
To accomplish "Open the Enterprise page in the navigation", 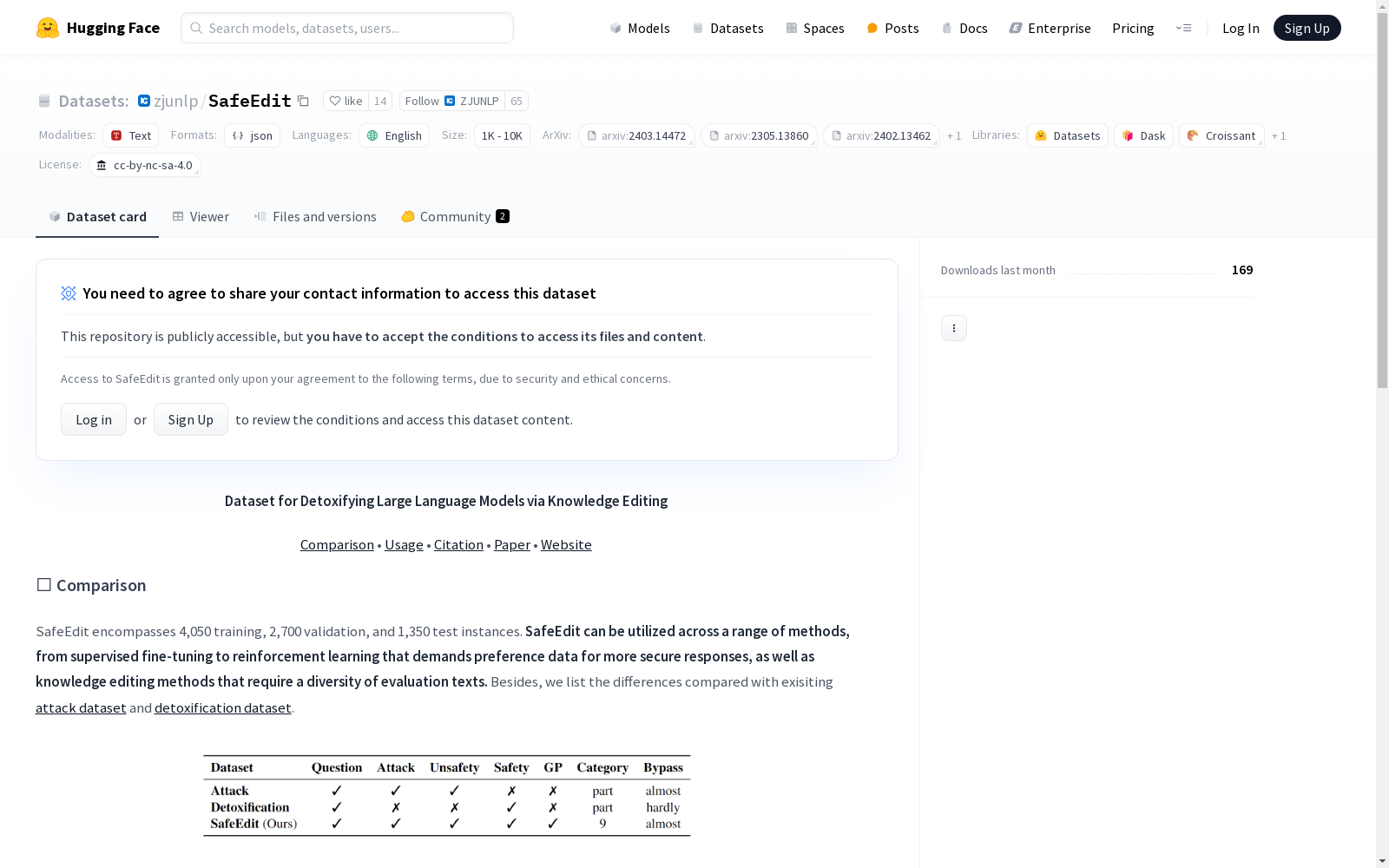I will (x=1050, y=28).
